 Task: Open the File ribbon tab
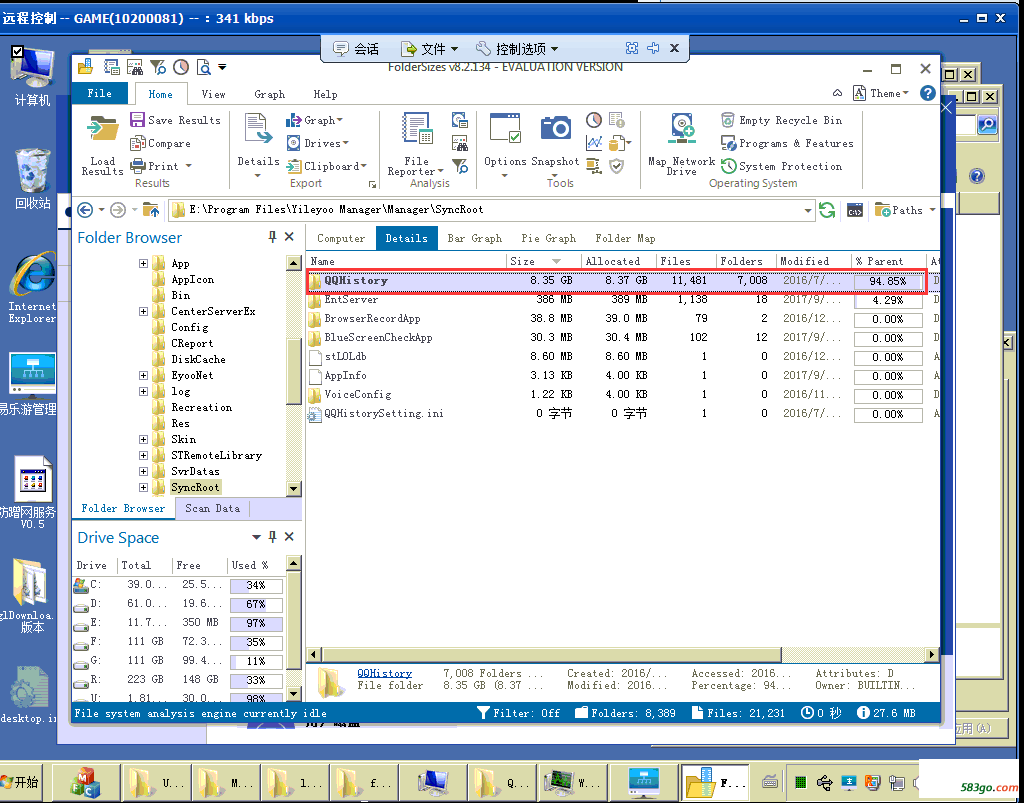pyautogui.click(x=100, y=93)
